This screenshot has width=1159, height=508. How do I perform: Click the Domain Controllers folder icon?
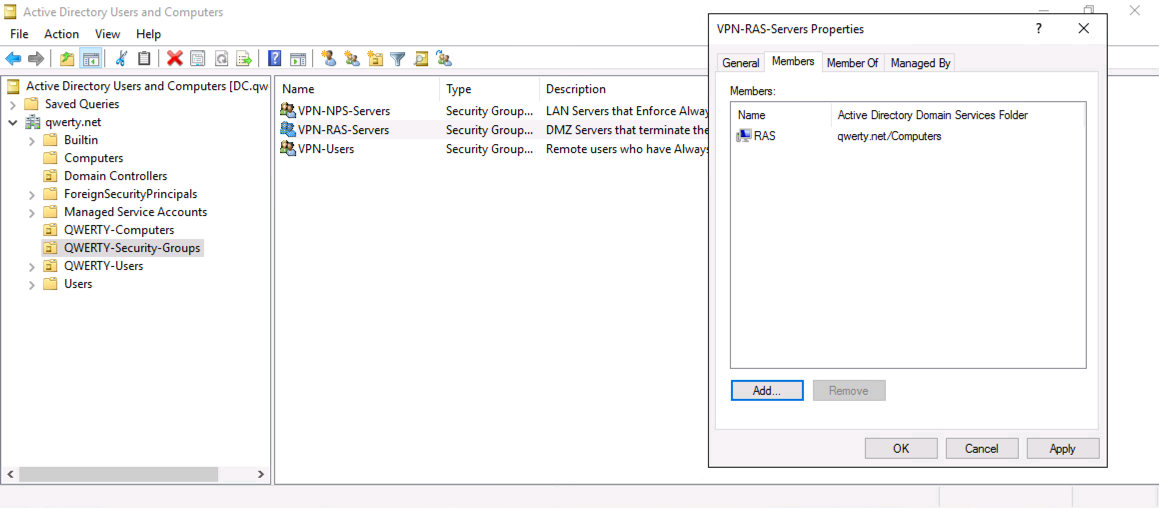[50, 176]
